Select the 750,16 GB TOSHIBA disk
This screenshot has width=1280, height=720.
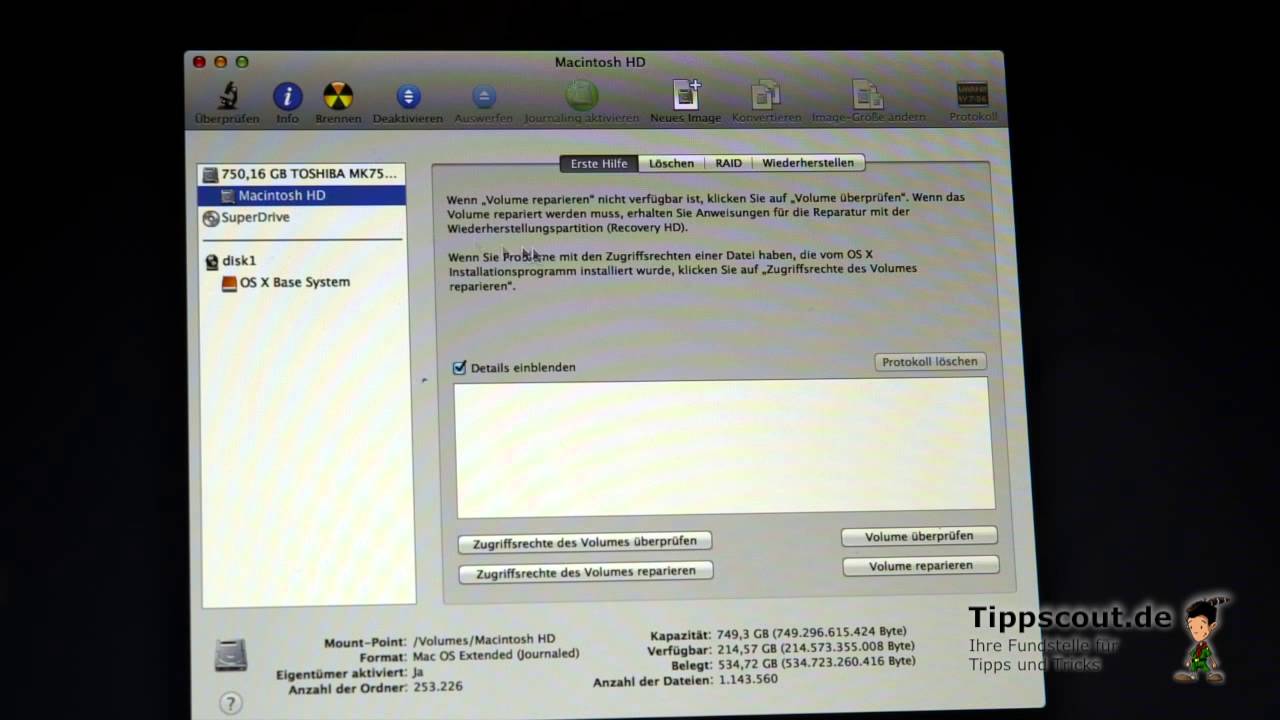point(301,174)
